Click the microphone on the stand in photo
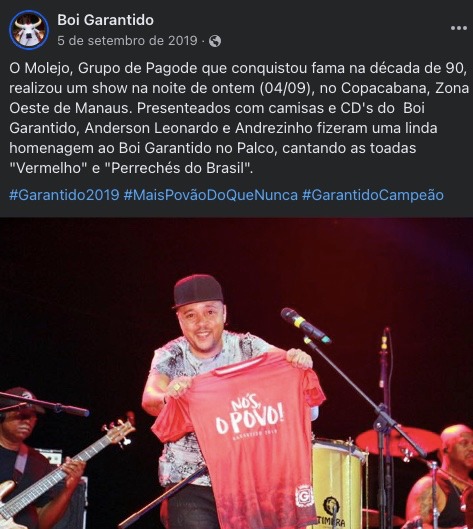473x529 pixels. (x=305, y=325)
